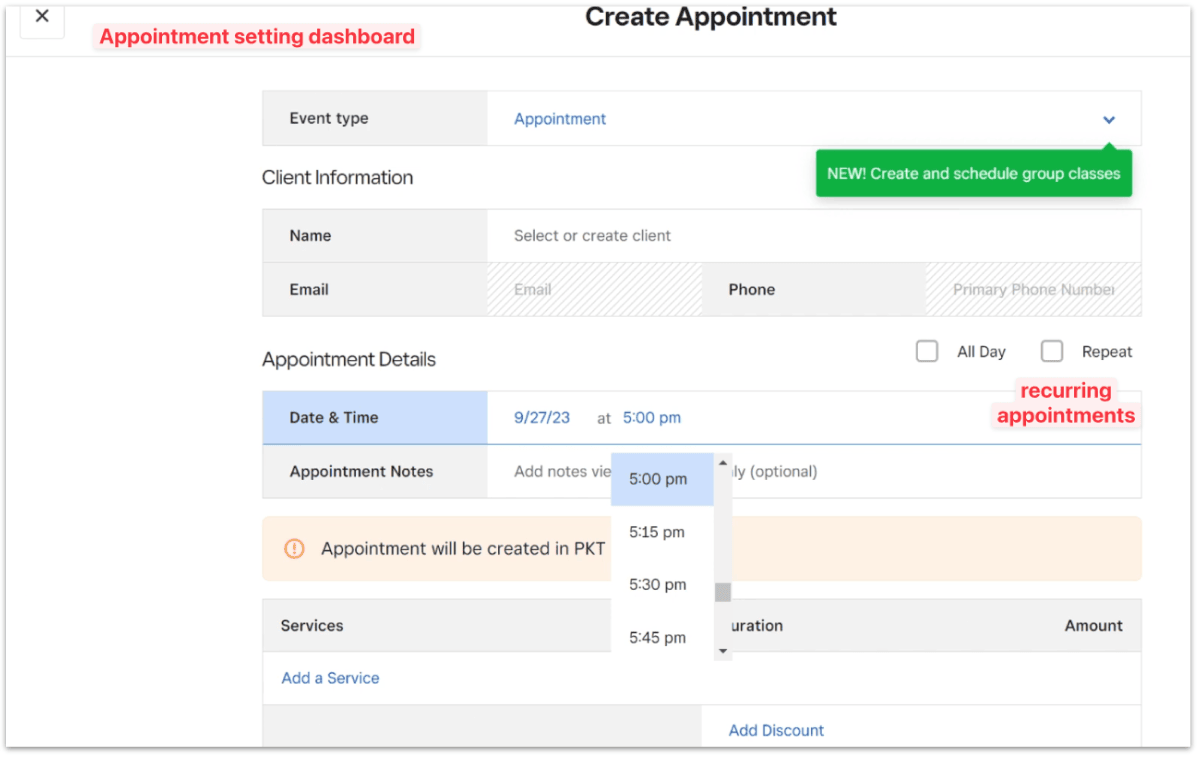Click Add a Service

pos(329,678)
